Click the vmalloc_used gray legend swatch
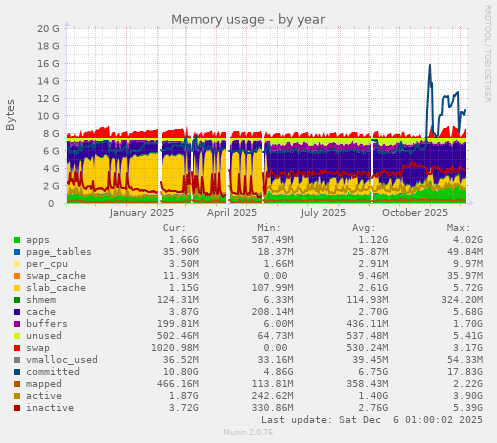497x443 pixels. coord(17,360)
